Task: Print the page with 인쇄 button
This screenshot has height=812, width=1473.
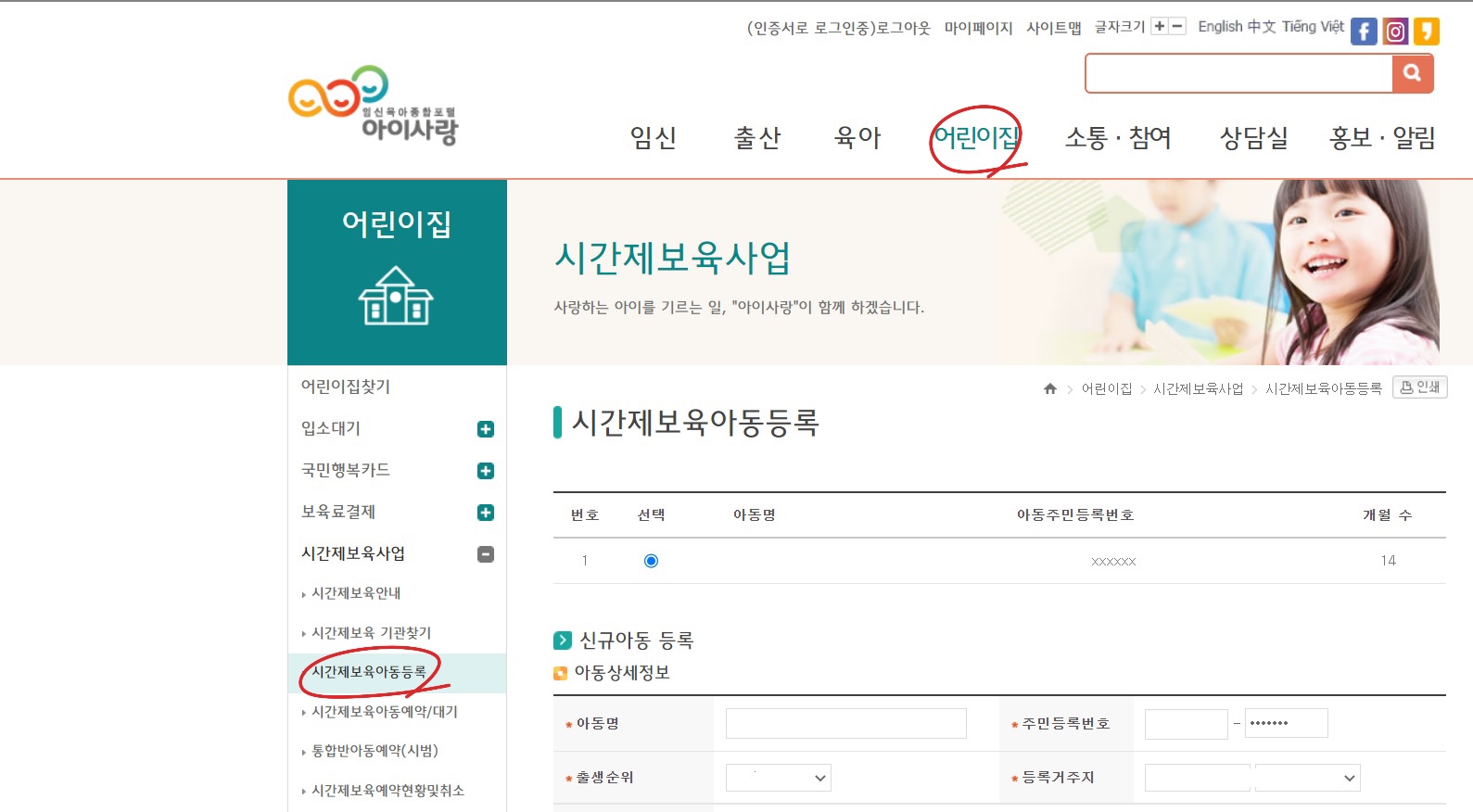Action: [1420, 387]
